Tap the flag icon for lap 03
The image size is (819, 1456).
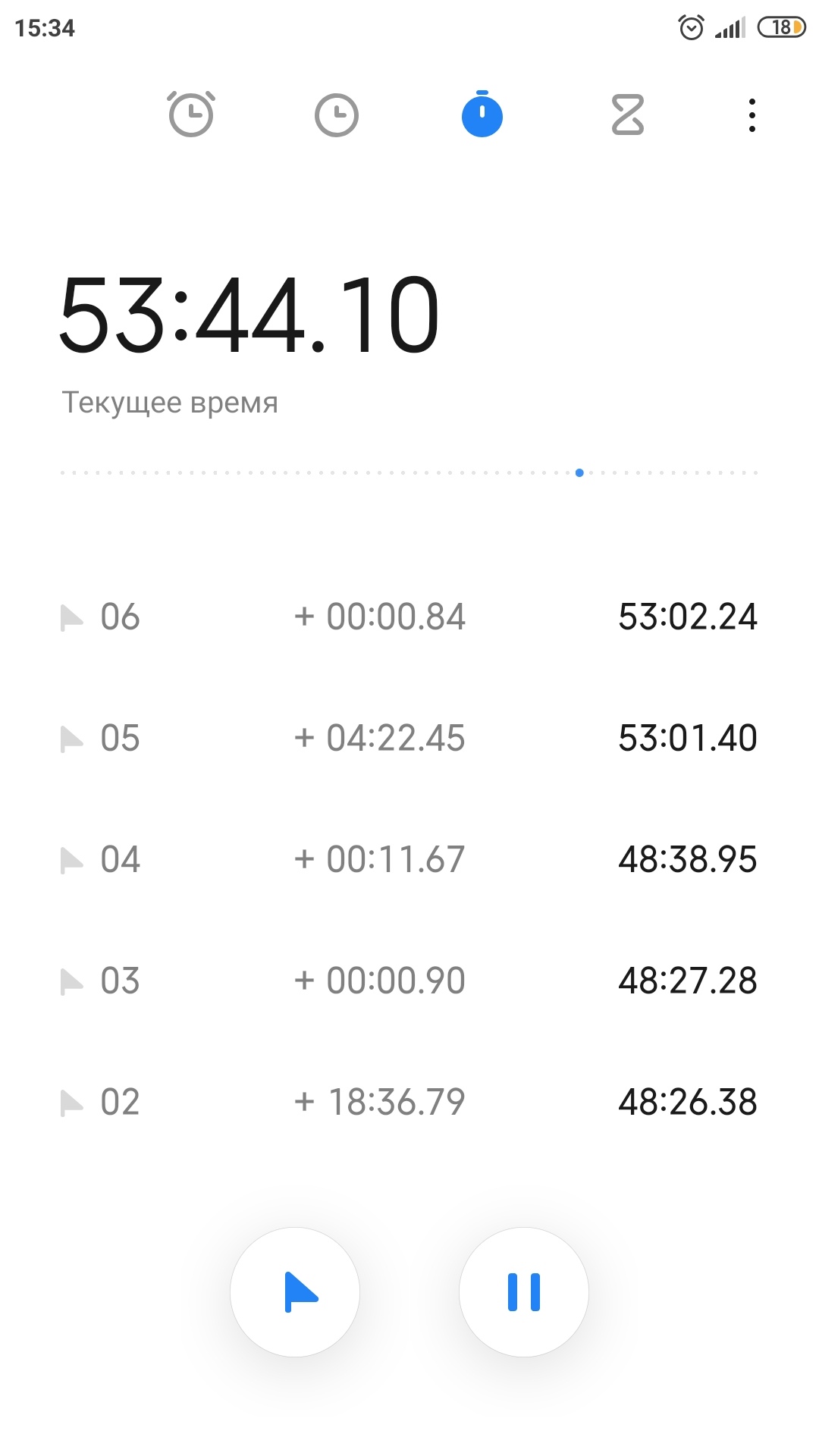pos(71,981)
